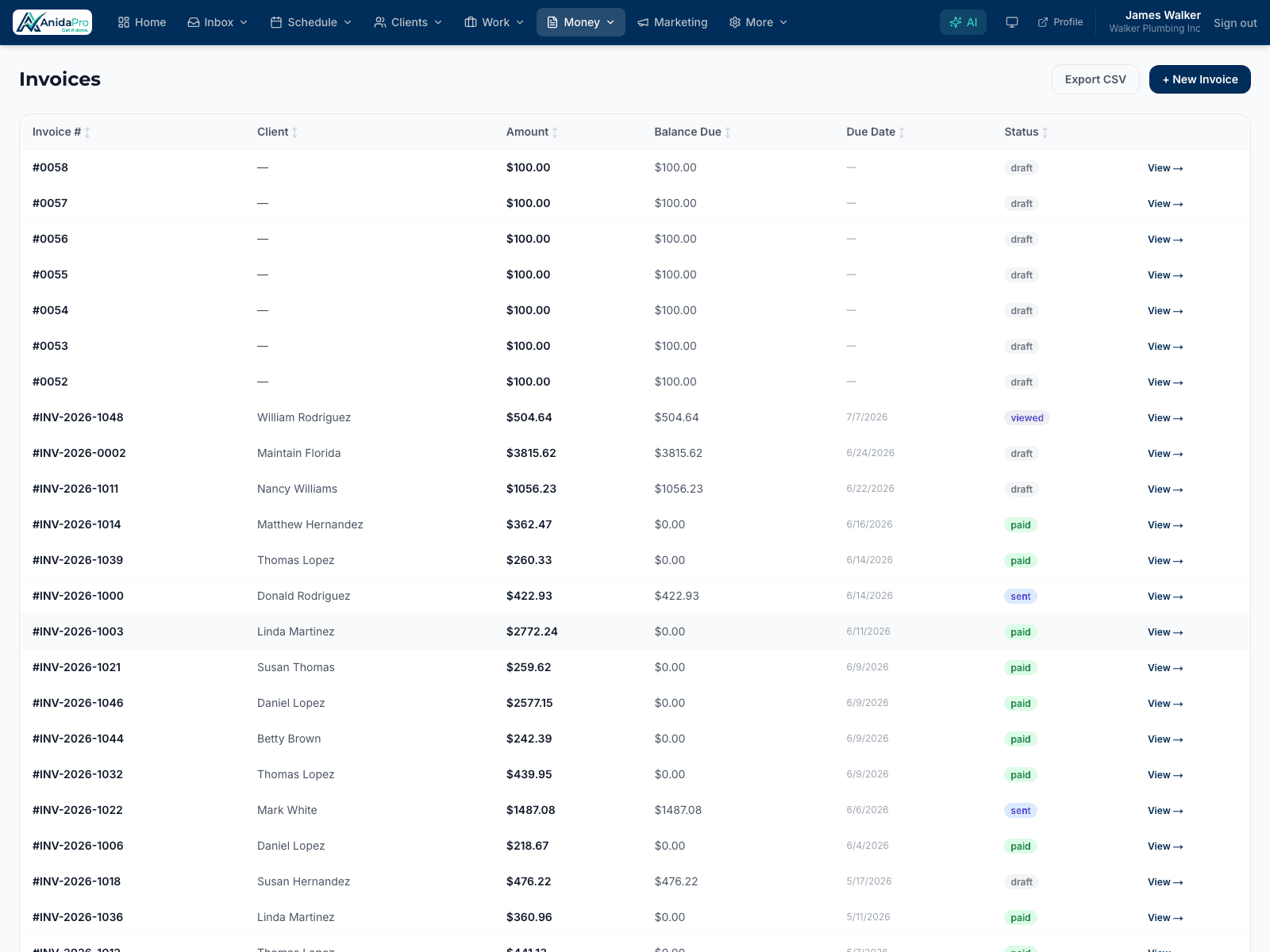The width and height of the screenshot is (1270, 952).
Task: Click sent badge for #INV-2026-1000
Action: click(x=1021, y=597)
